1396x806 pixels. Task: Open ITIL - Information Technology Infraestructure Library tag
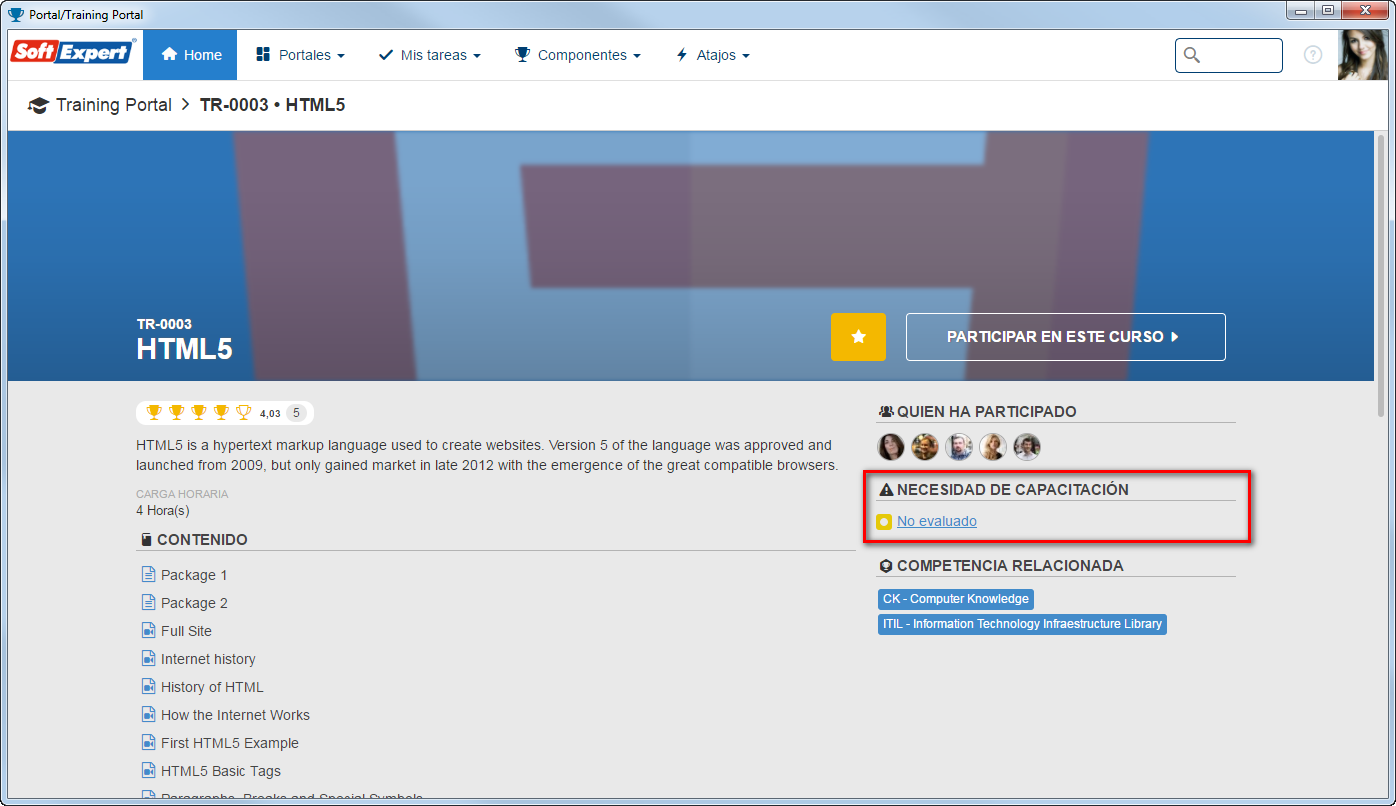[1022, 624]
